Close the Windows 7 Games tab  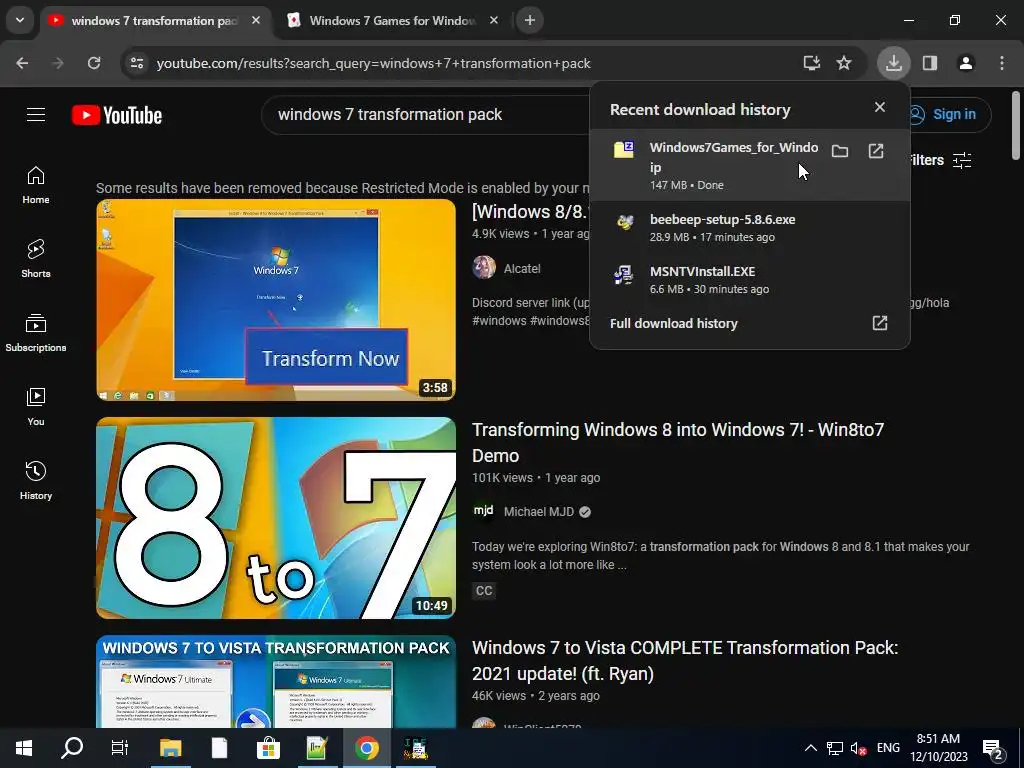494,20
